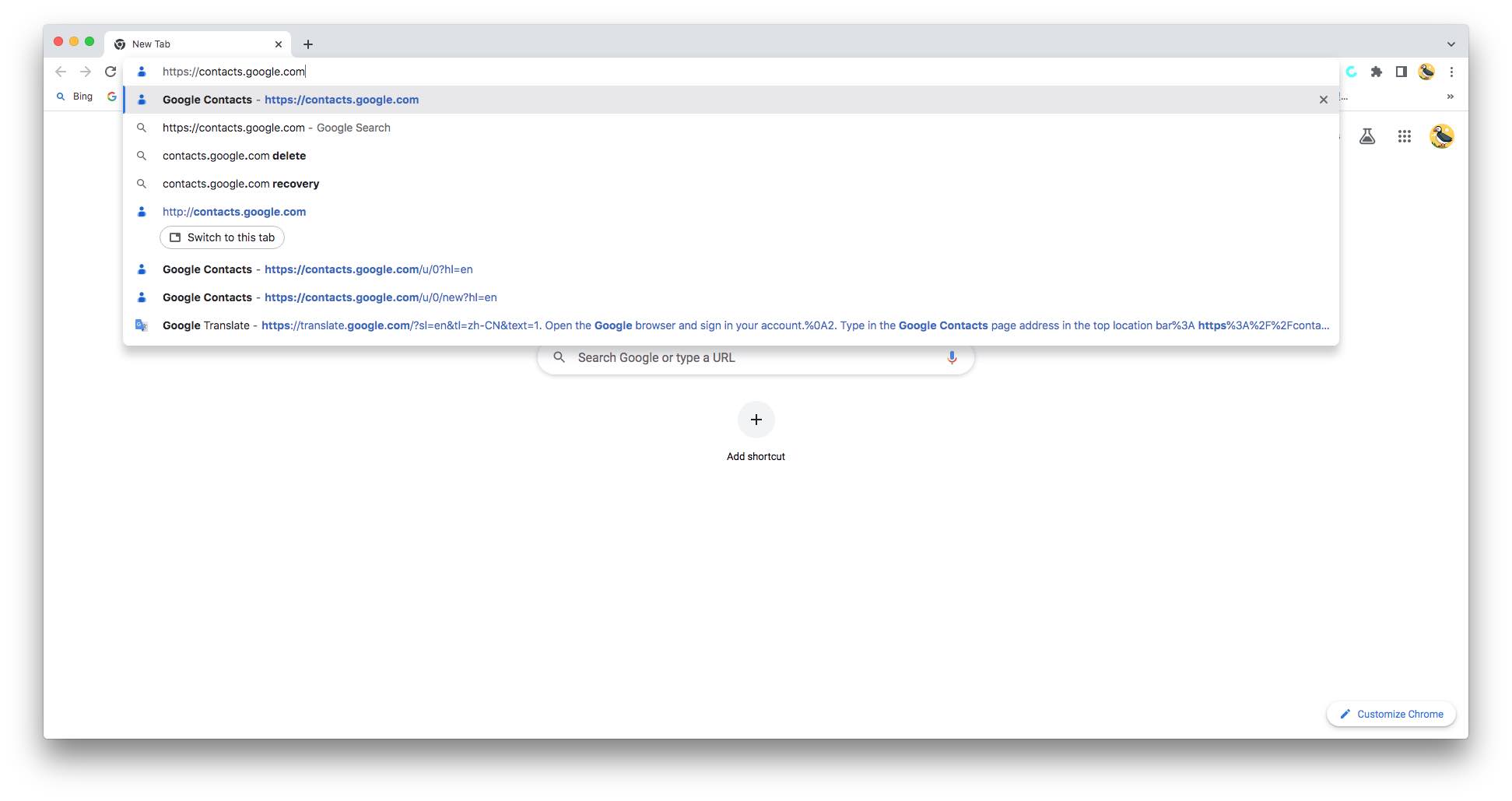
Task: Open the tab search dropdown arrow
Action: tap(1451, 44)
